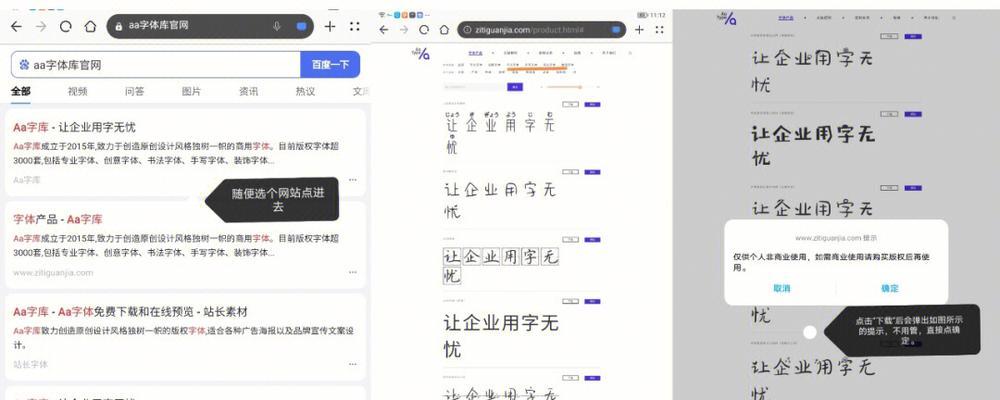The image size is (1000, 400).
Task: Click purple button above furigana font sample
Action: (592, 104)
